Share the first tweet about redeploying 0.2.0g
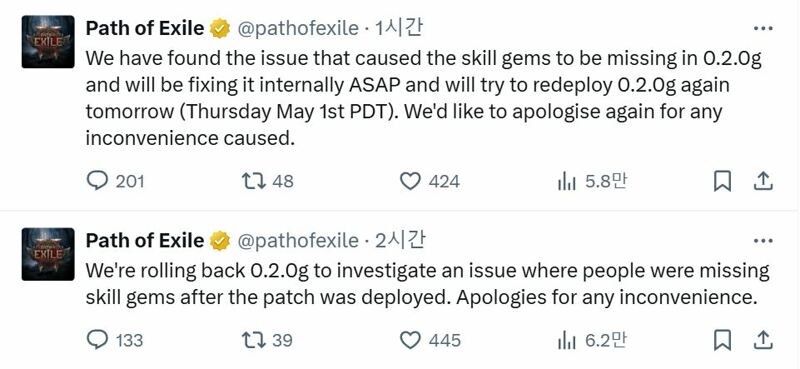 click(761, 181)
